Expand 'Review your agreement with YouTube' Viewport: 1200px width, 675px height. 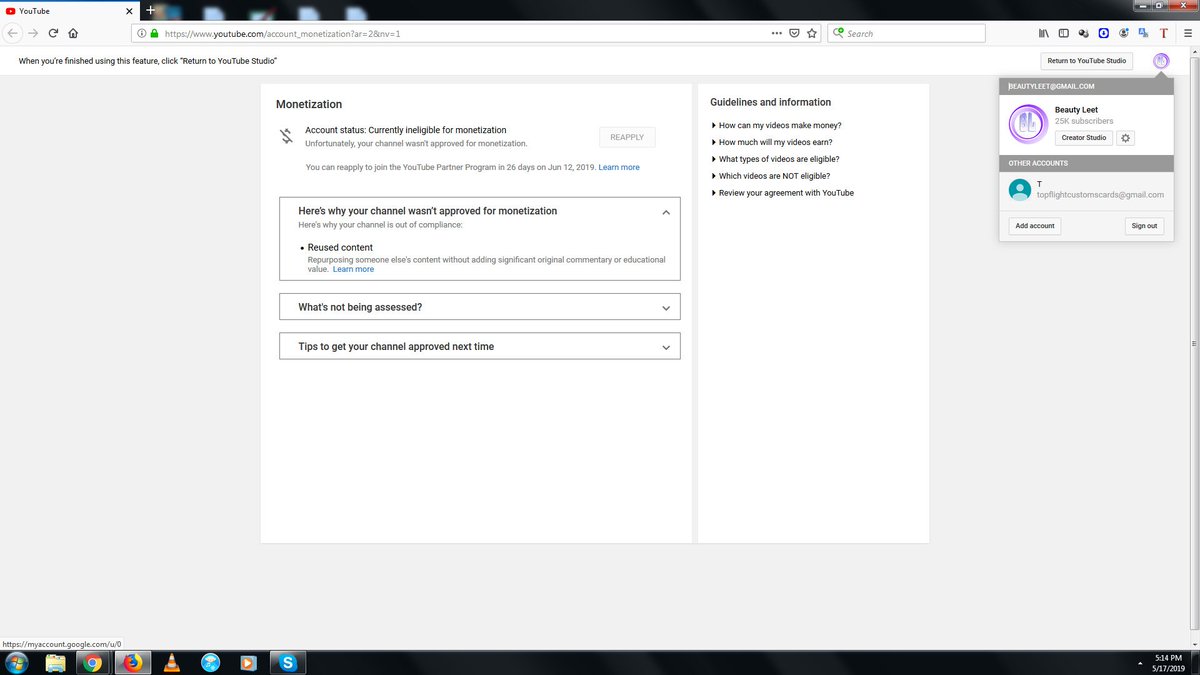[x=782, y=193]
